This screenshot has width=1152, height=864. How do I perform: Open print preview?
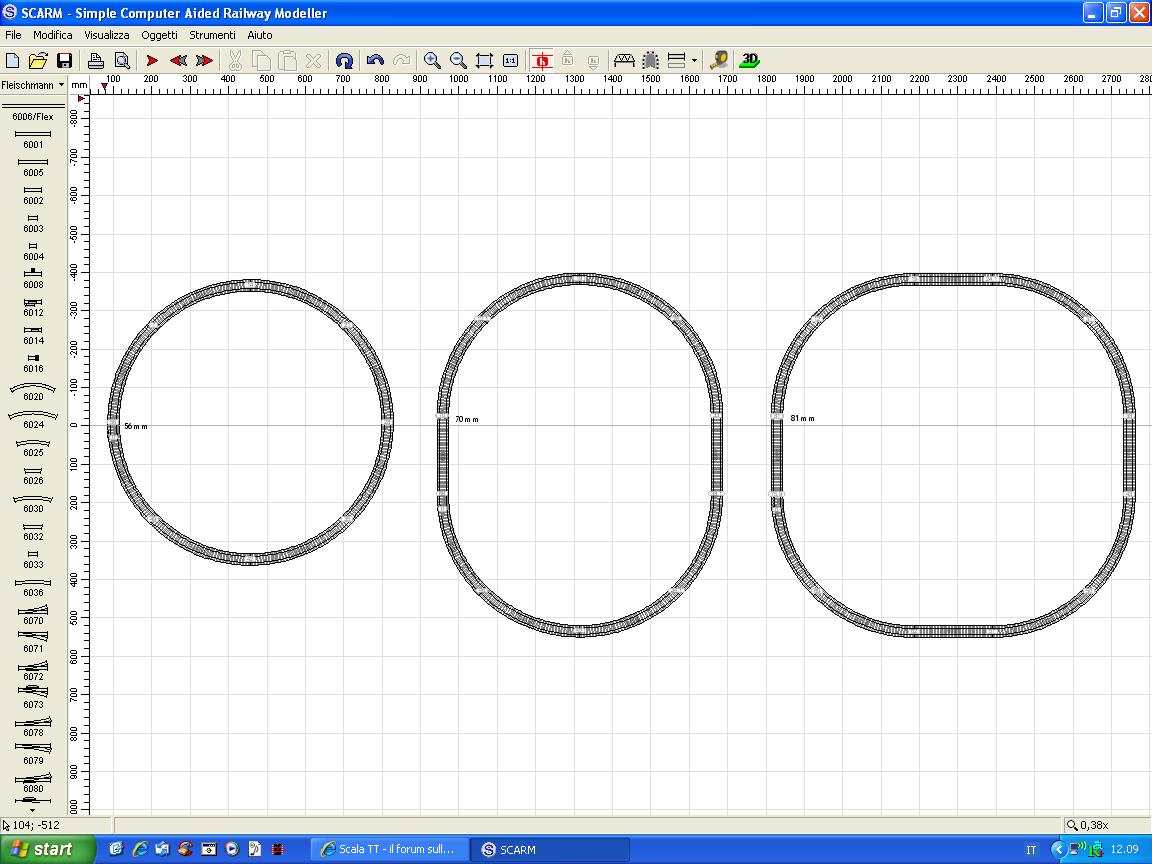pos(122,60)
